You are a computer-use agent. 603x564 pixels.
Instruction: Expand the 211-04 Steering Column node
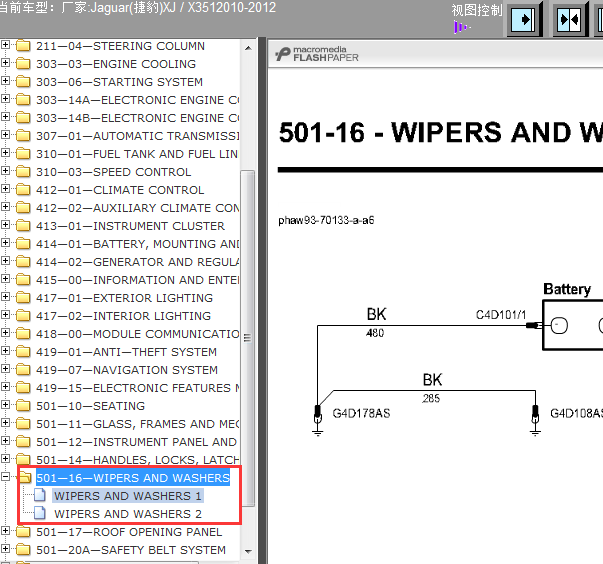[x=5, y=45]
